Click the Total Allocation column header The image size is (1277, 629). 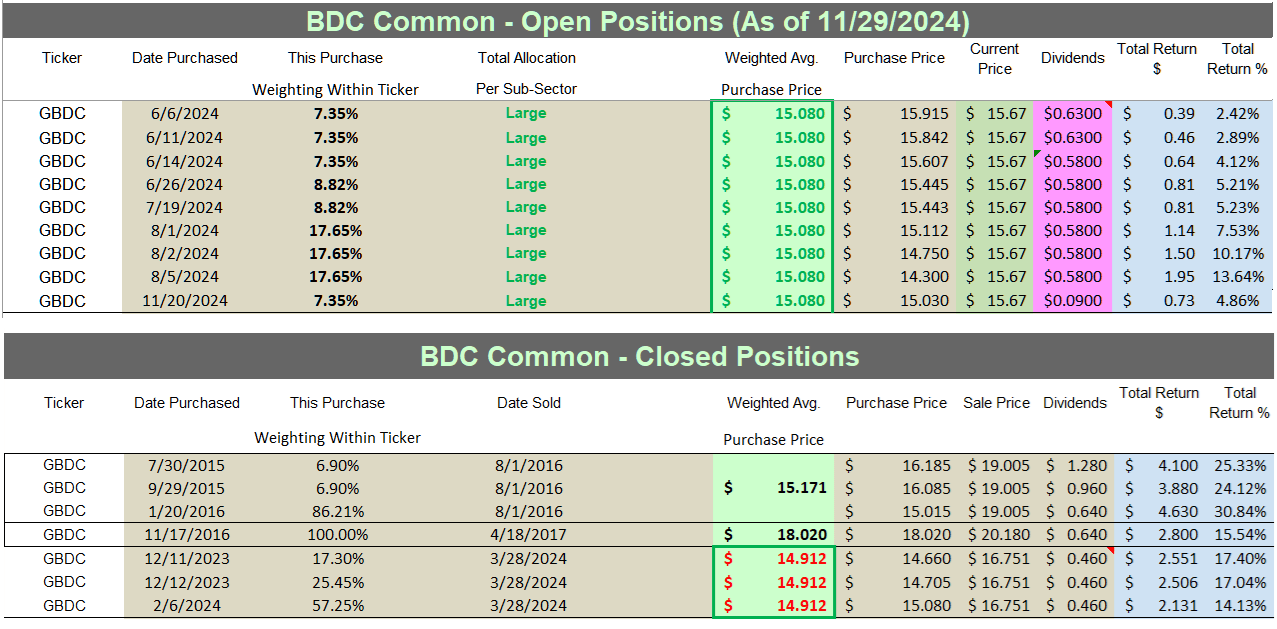pos(526,58)
